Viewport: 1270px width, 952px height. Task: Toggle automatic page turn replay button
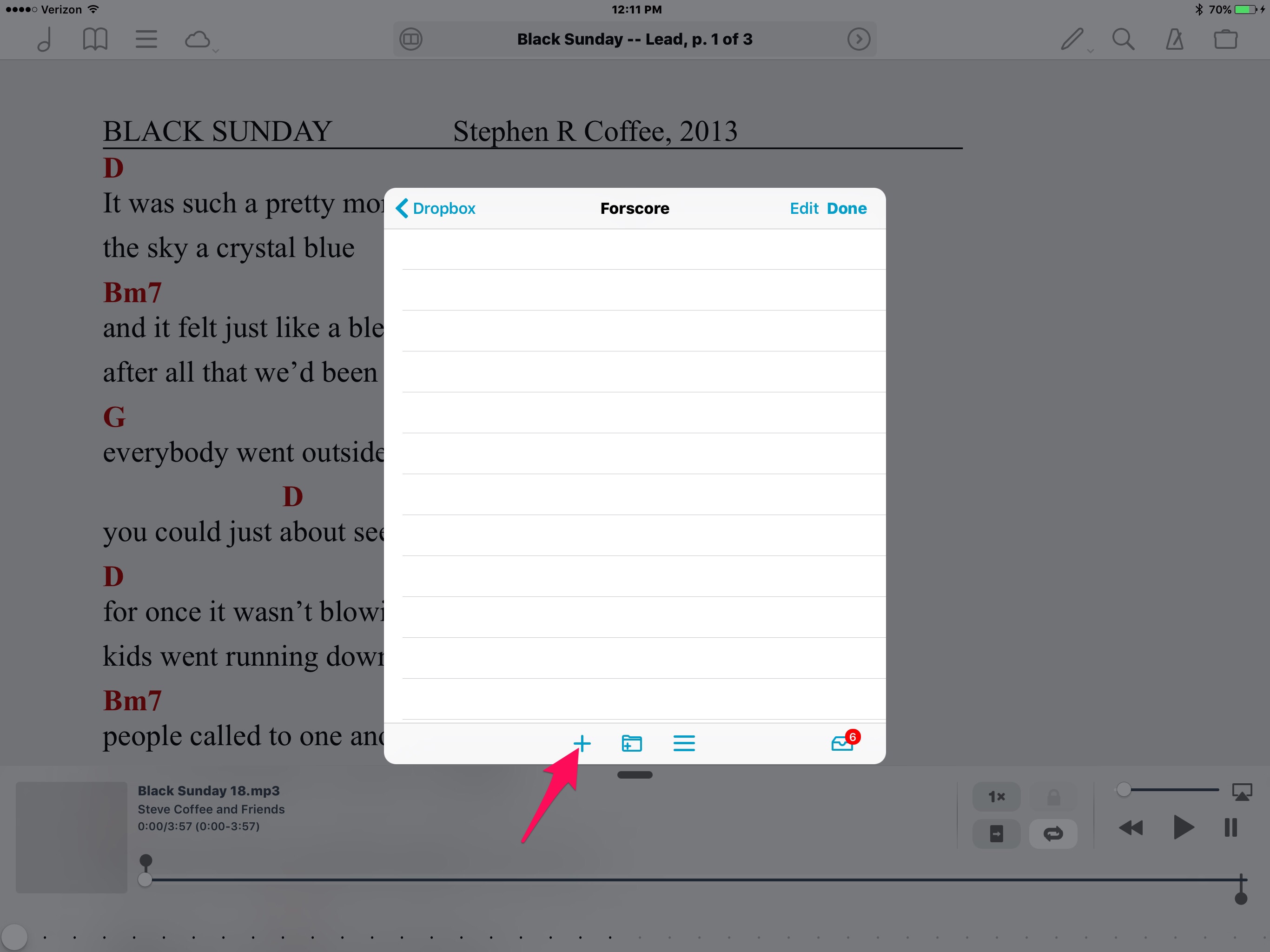click(x=996, y=833)
